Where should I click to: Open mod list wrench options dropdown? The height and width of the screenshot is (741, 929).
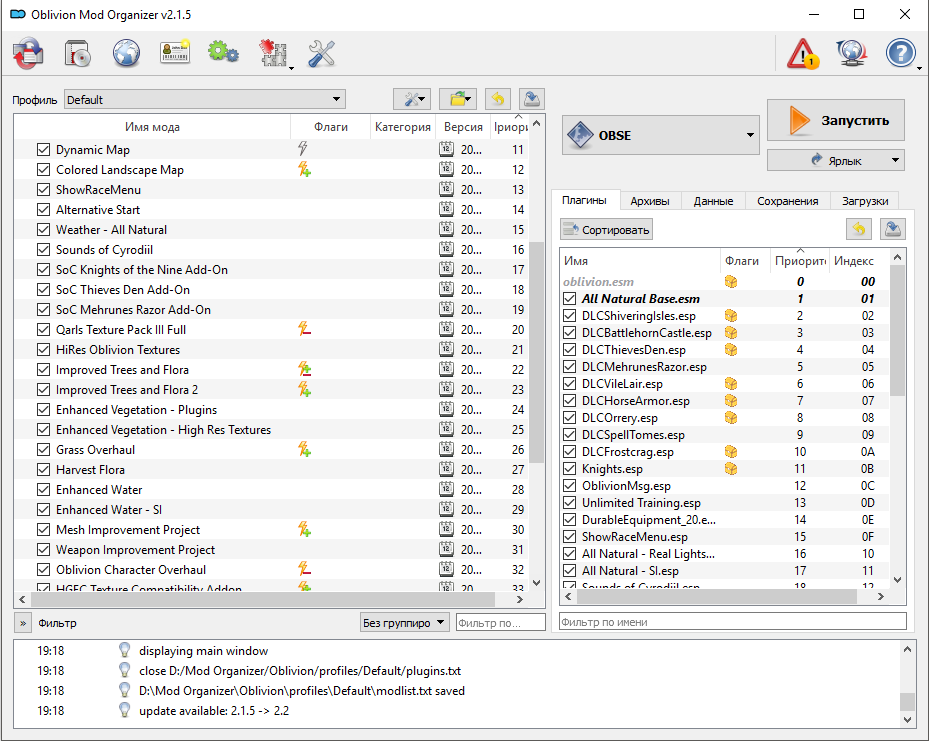(413, 99)
